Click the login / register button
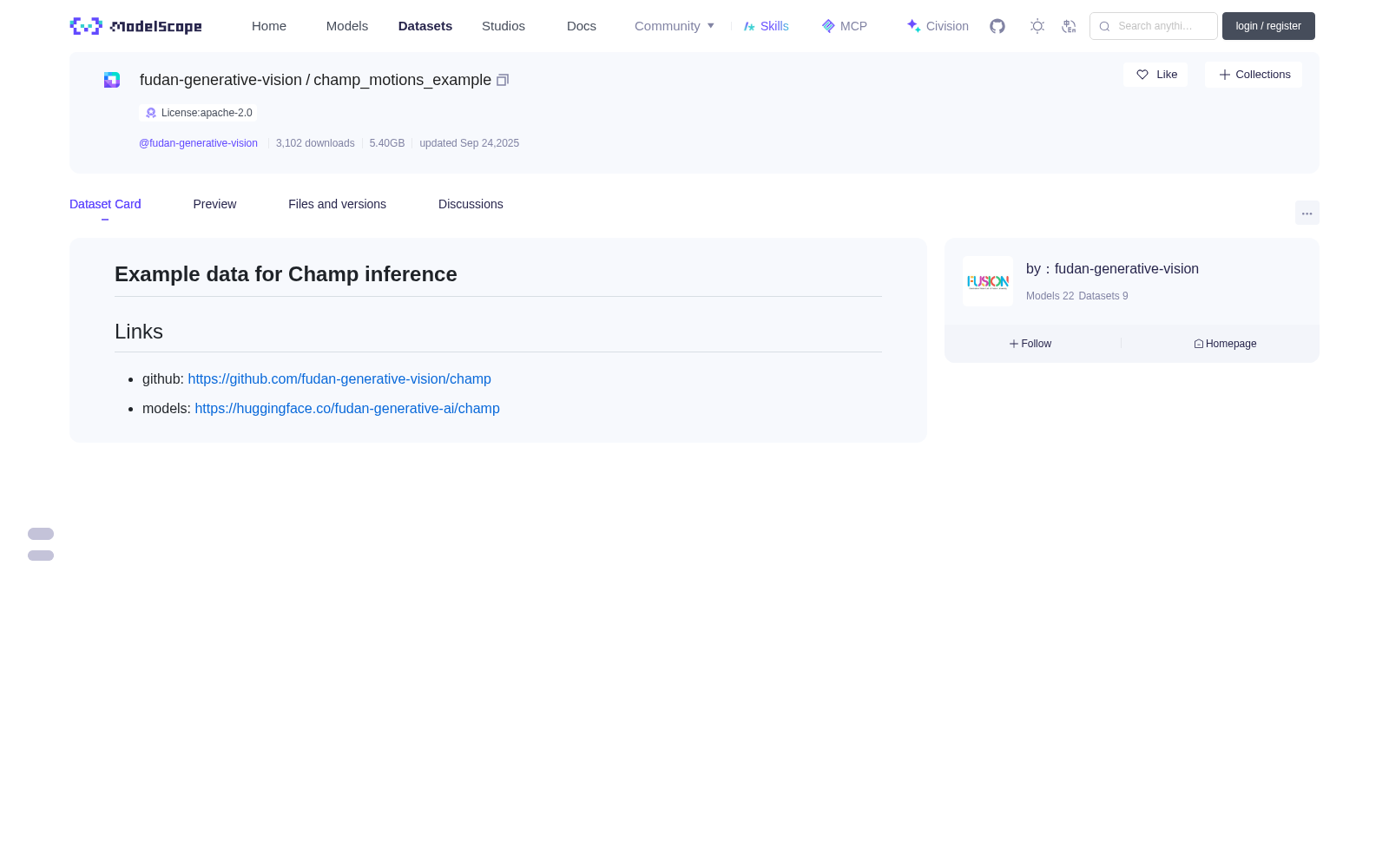 (x=1268, y=26)
